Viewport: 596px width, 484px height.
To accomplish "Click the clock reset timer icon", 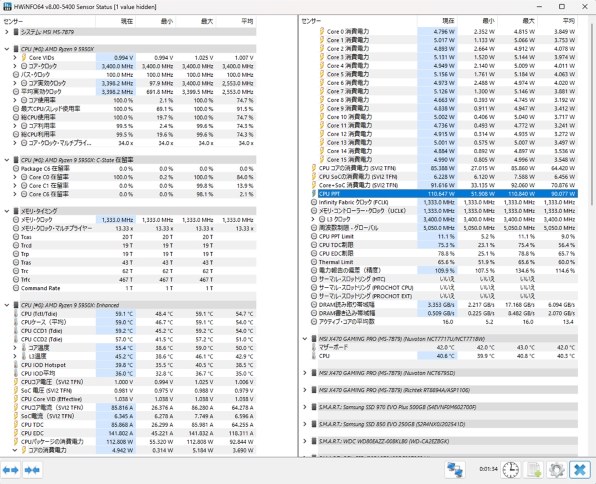I will point(510,470).
